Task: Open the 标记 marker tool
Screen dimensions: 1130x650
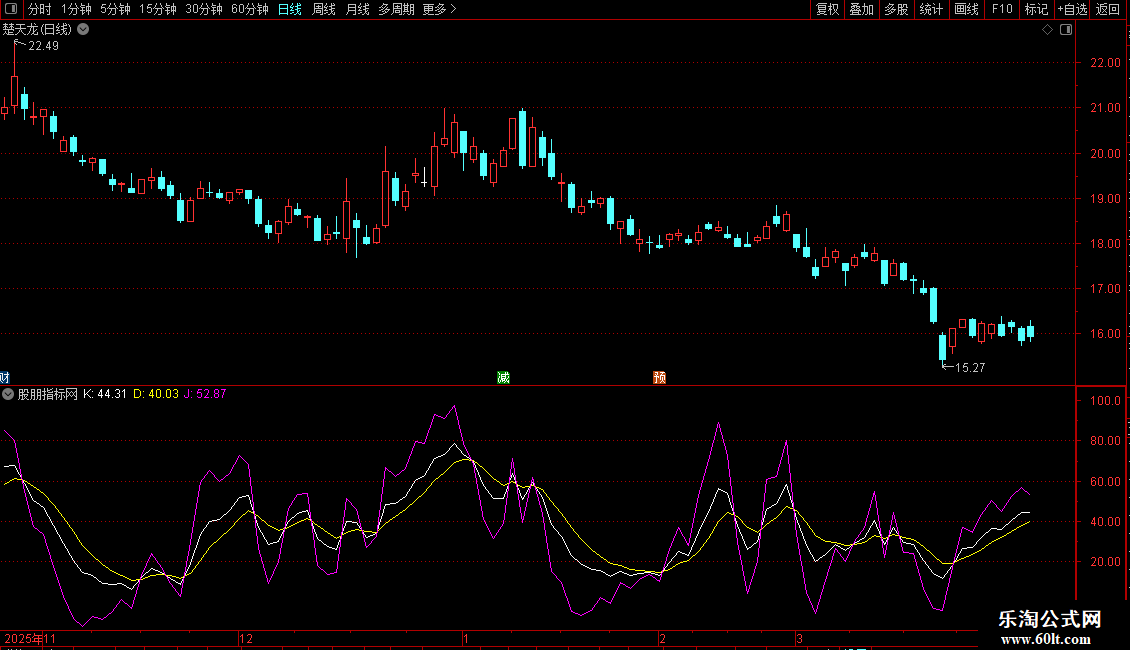Action: (1036, 10)
